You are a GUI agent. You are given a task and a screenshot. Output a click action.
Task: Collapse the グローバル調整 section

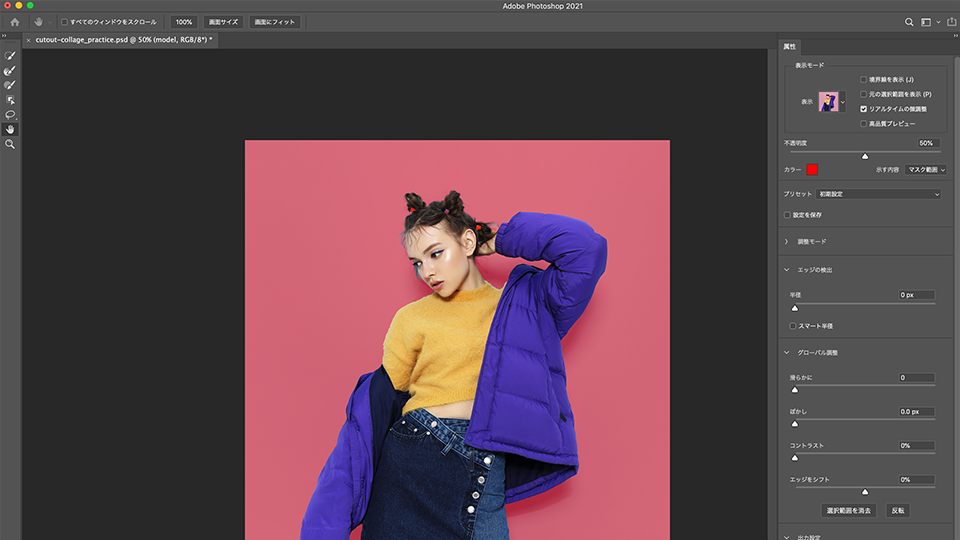click(x=787, y=353)
